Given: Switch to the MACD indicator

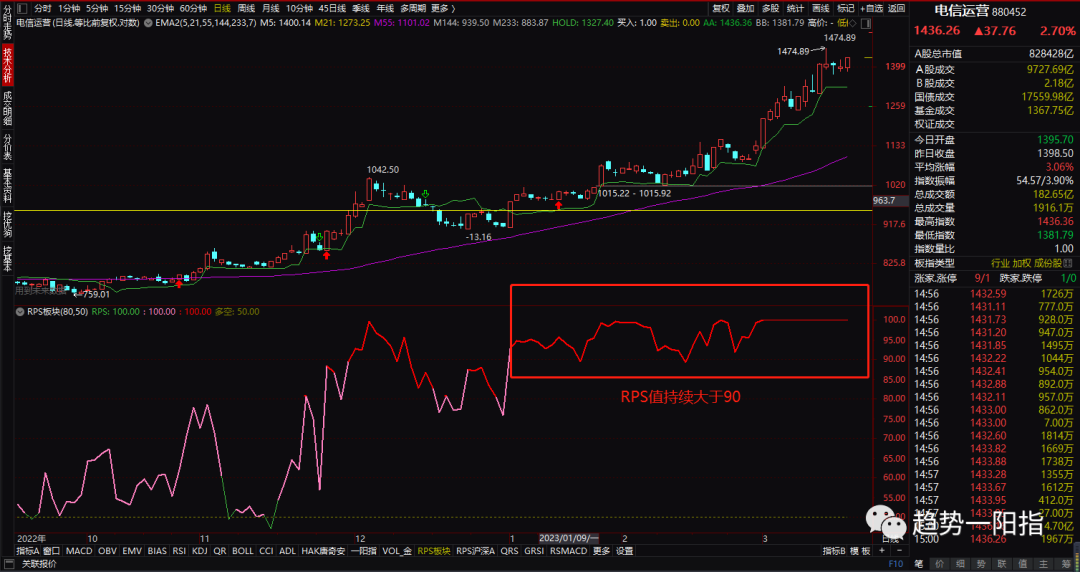Looking at the screenshot, I should pyautogui.click(x=79, y=551).
